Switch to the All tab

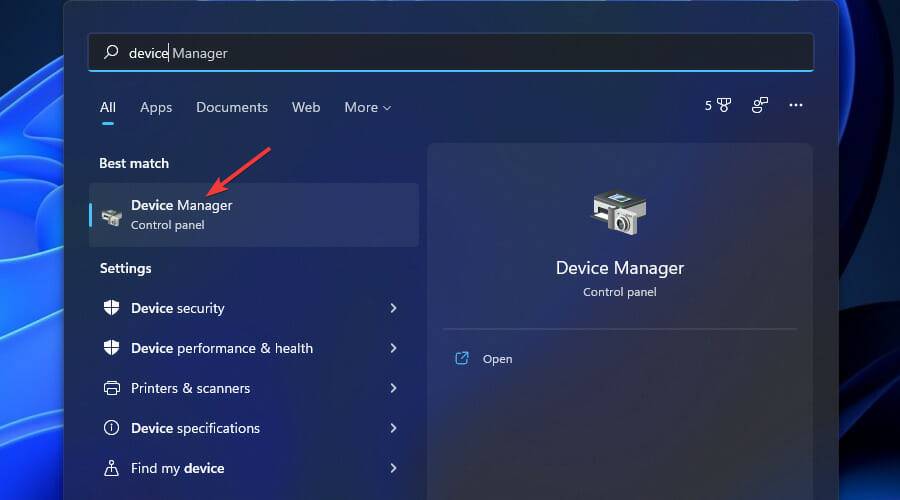click(108, 107)
